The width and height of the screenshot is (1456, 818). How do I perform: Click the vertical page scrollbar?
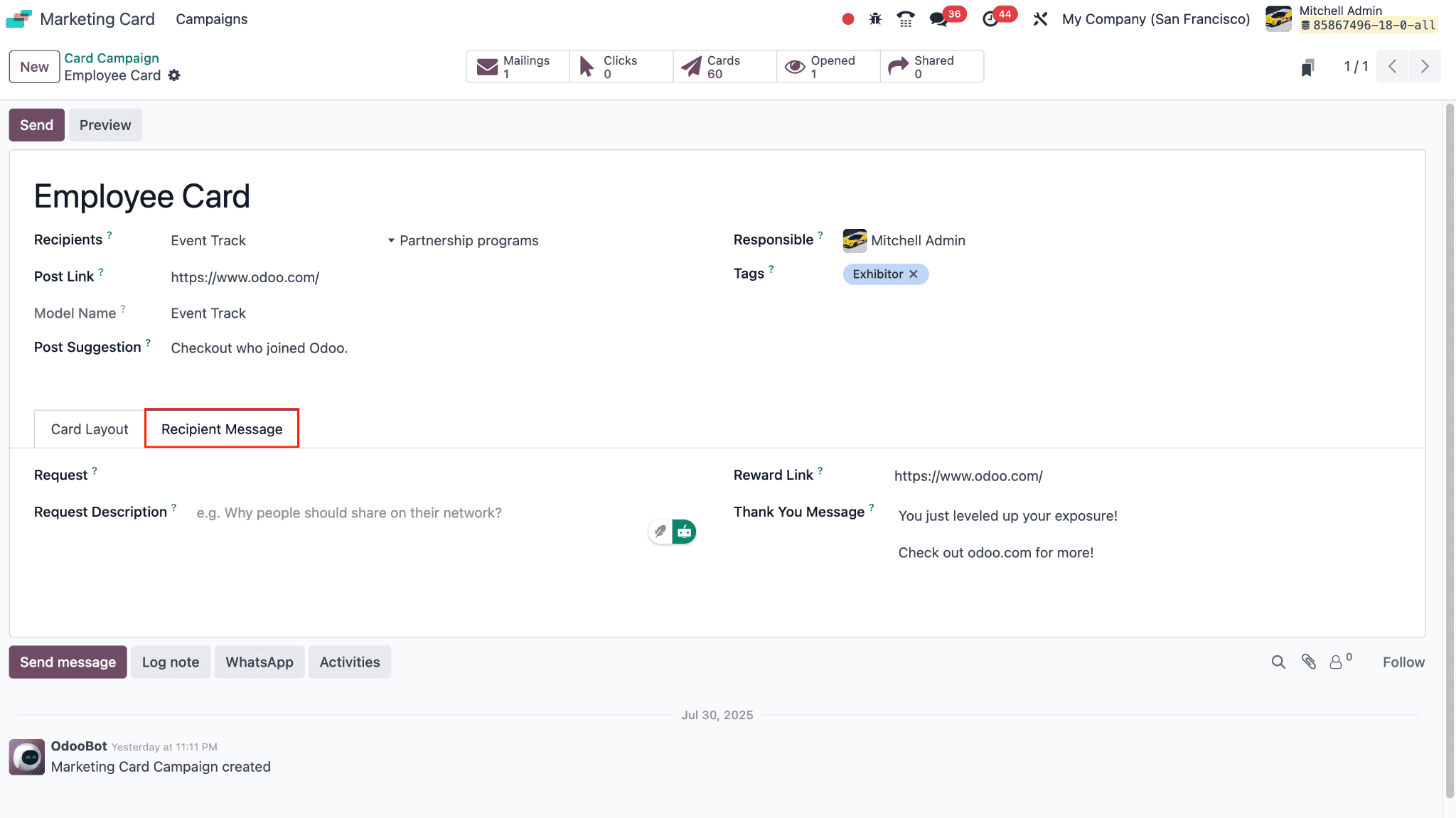[x=1450, y=451]
